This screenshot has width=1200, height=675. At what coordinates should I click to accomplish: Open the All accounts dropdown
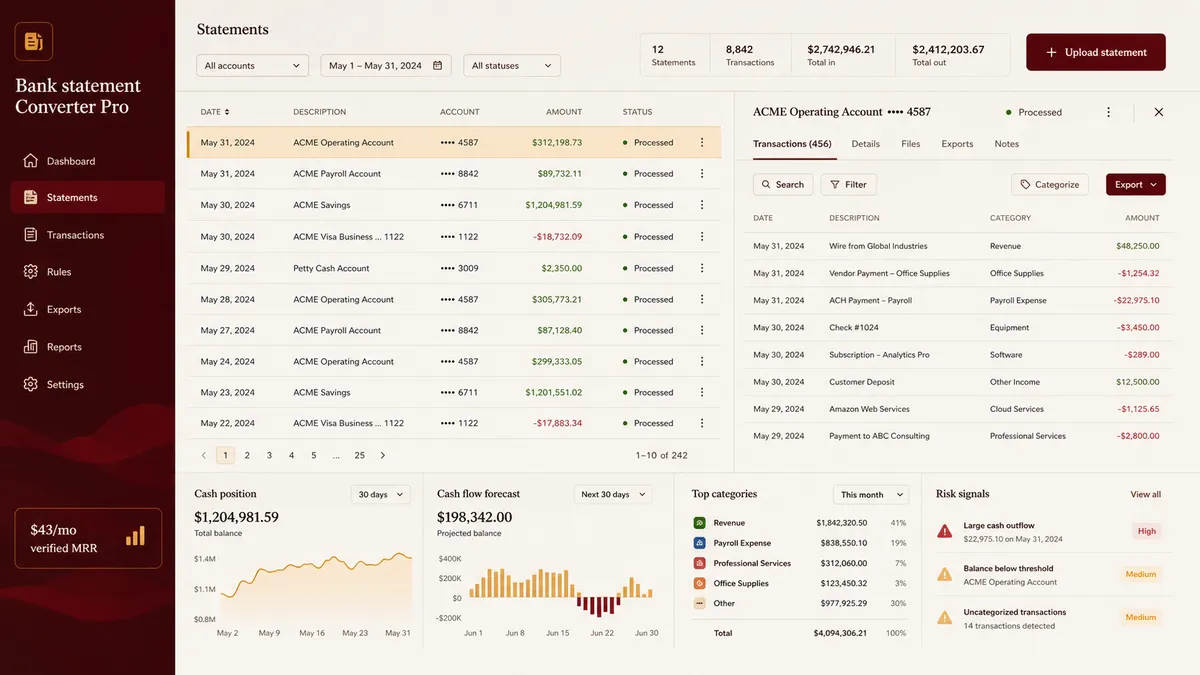click(252, 66)
